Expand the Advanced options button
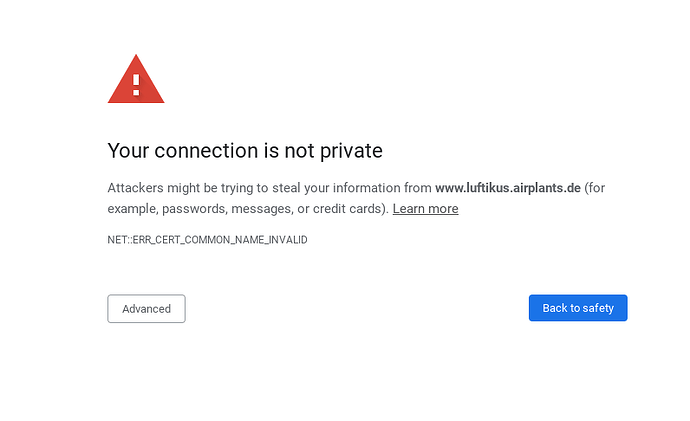This screenshot has width=690, height=421. [146, 309]
